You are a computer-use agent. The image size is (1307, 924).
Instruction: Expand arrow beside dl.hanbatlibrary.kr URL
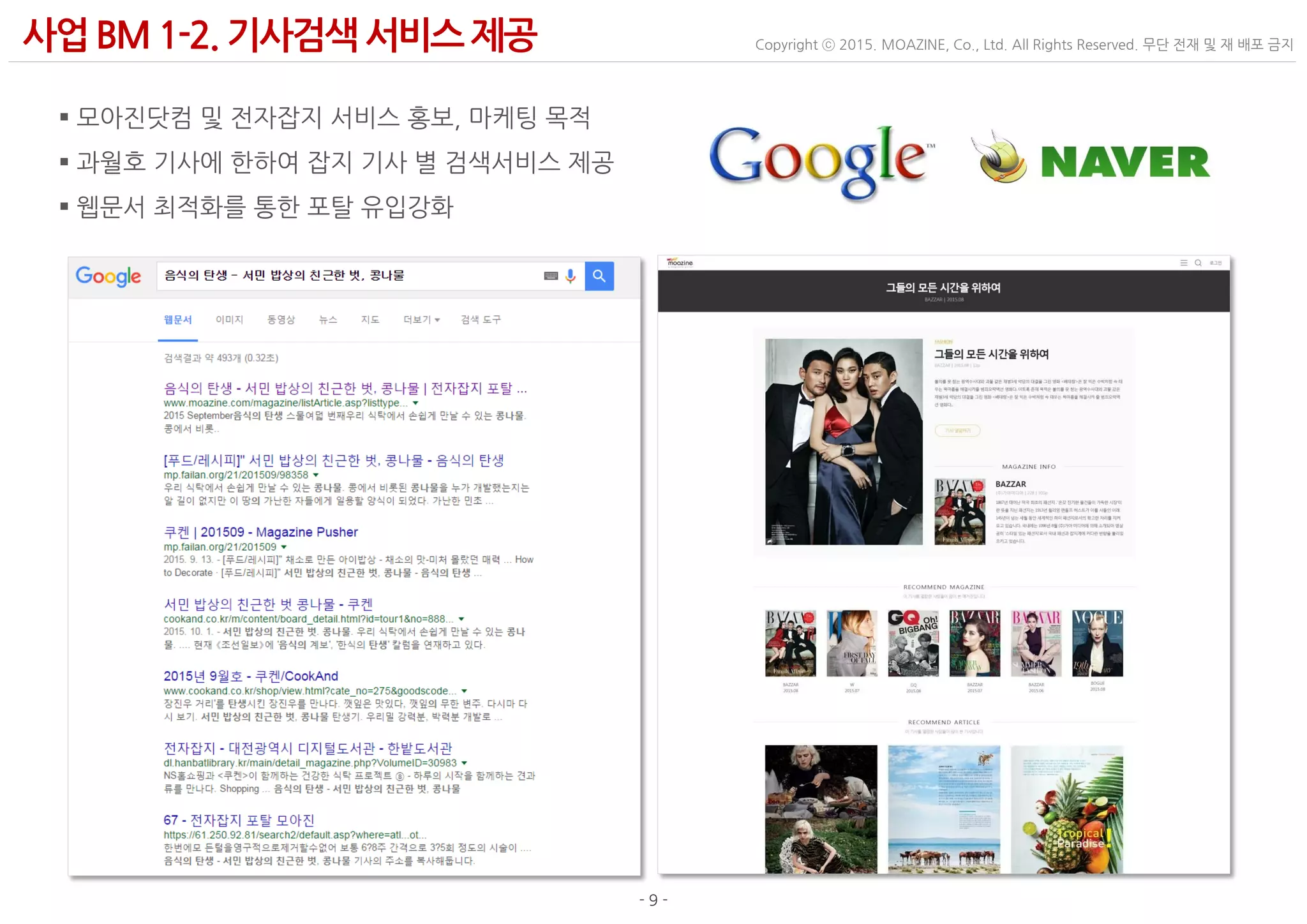[465, 763]
